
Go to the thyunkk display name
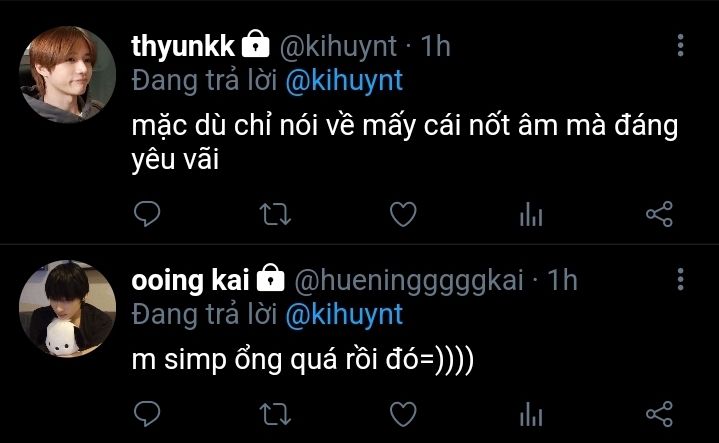(x=185, y=46)
